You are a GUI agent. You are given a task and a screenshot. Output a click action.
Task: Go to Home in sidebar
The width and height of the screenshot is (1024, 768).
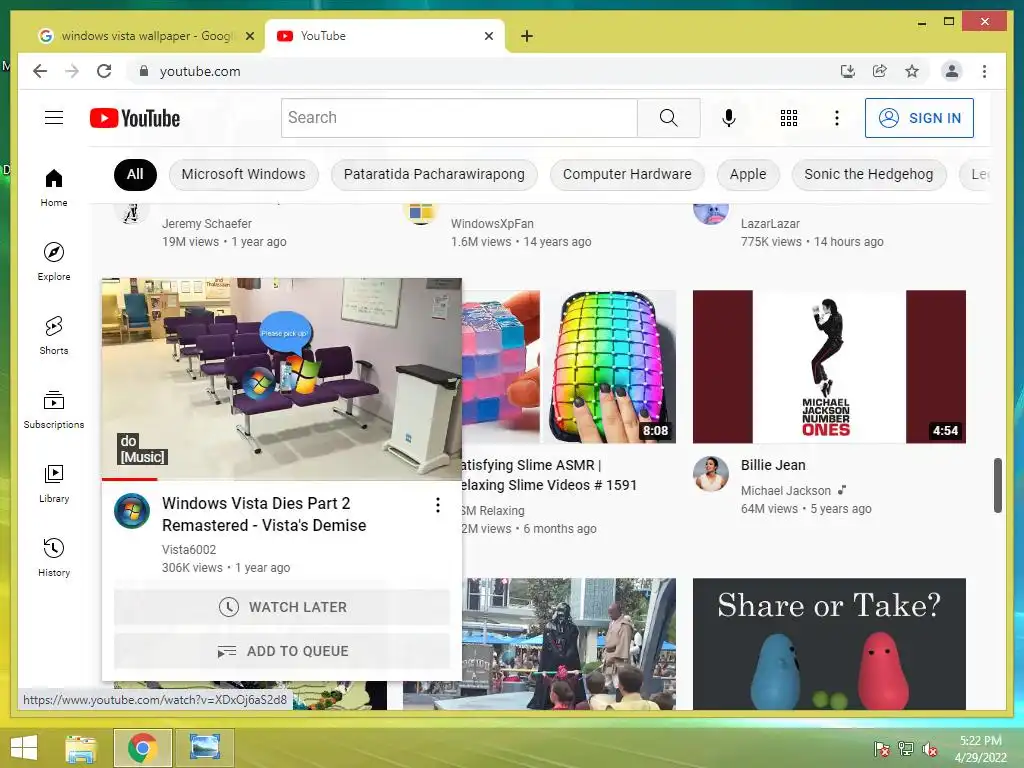54,188
